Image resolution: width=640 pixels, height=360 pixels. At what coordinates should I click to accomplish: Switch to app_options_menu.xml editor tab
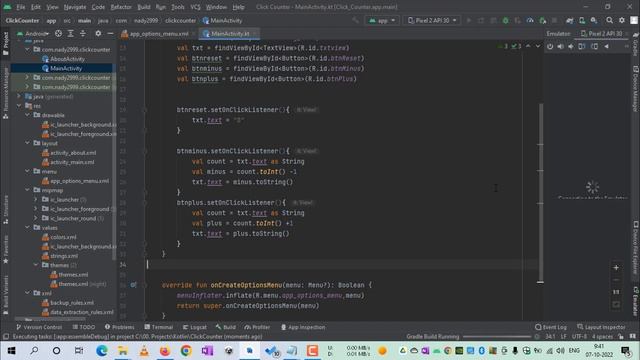click(155, 33)
